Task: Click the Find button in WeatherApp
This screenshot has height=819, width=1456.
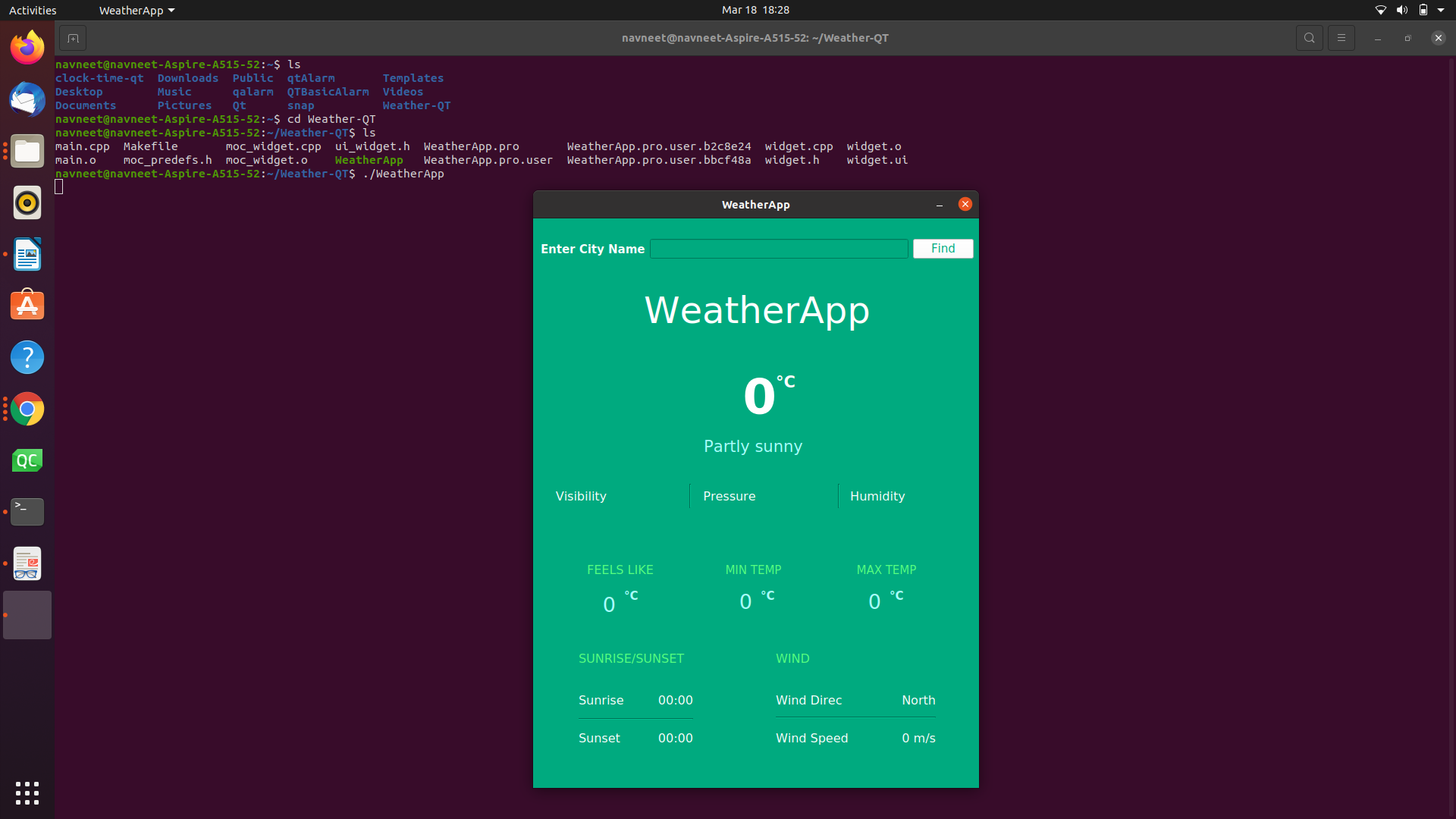Action: [x=943, y=248]
